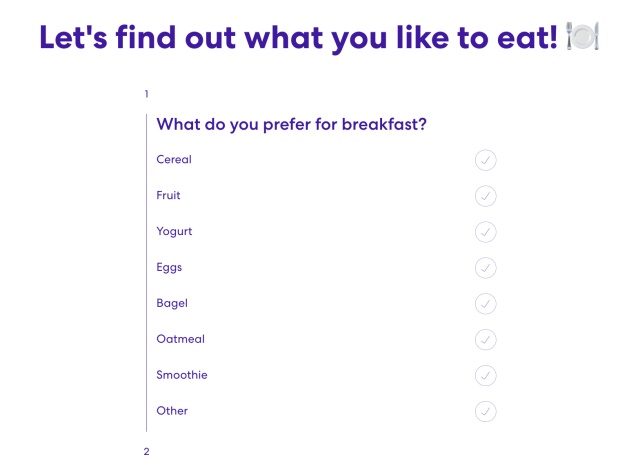Click the Bagel option label
The height and width of the screenshot is (466, 640).
172,303
